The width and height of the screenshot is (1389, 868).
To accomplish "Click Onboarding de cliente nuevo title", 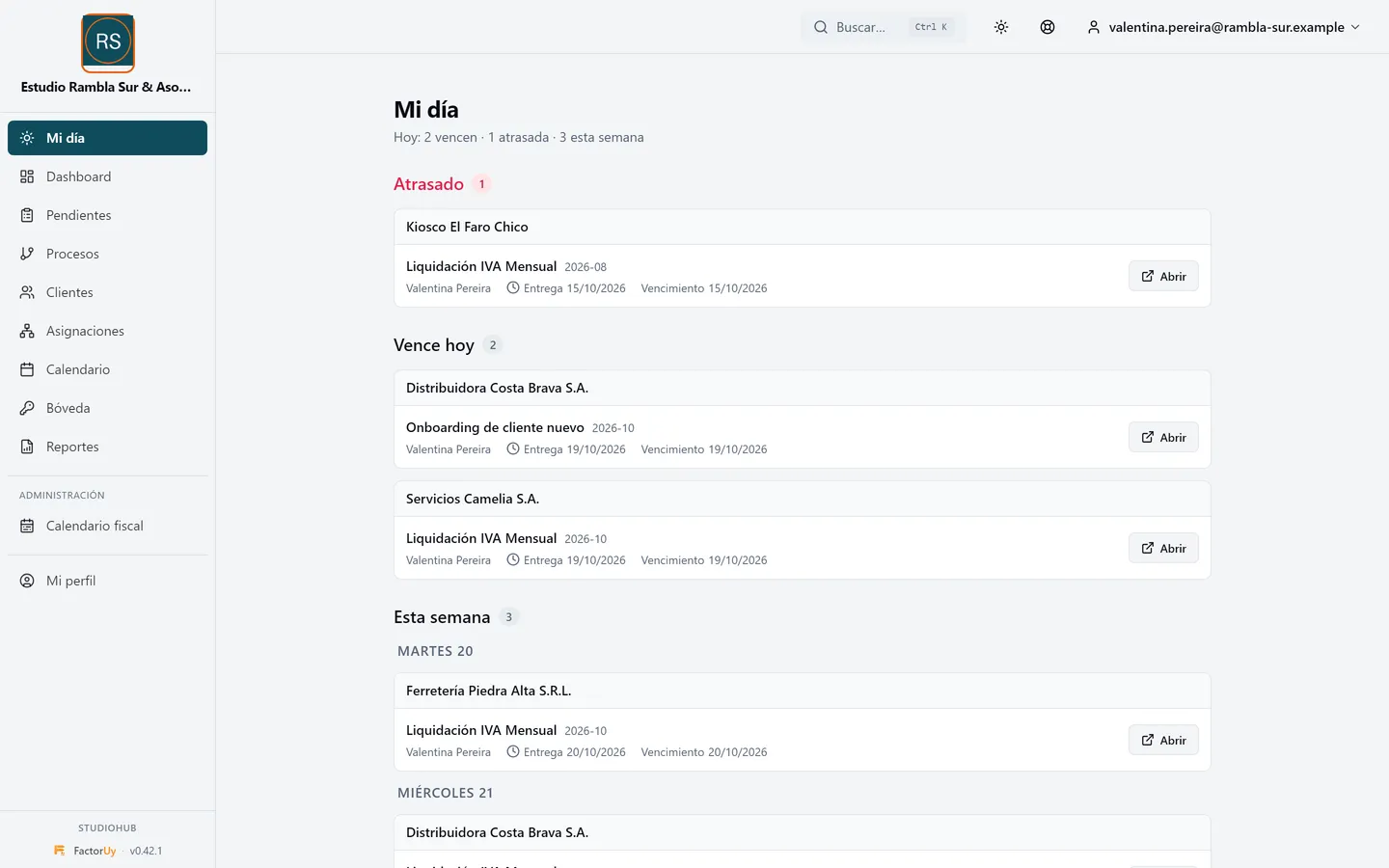I will [495, 427].
